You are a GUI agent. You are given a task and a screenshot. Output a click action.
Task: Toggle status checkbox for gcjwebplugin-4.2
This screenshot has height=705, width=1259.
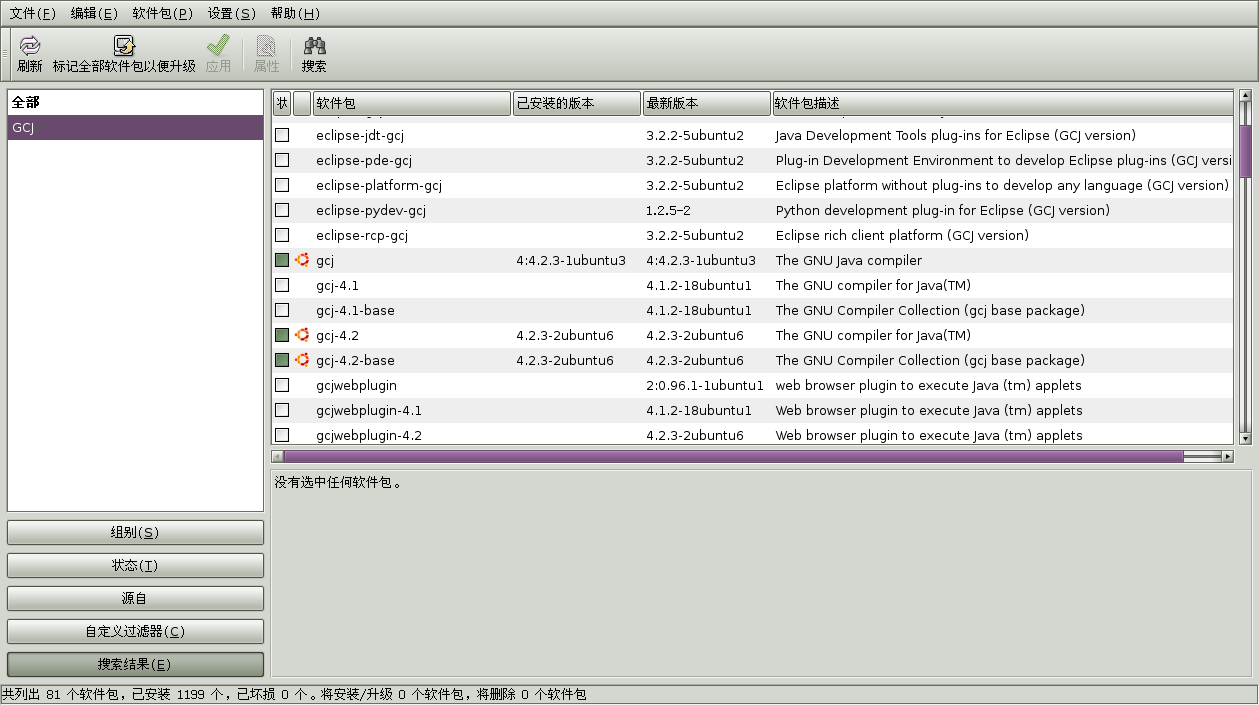tap(282, 435)
